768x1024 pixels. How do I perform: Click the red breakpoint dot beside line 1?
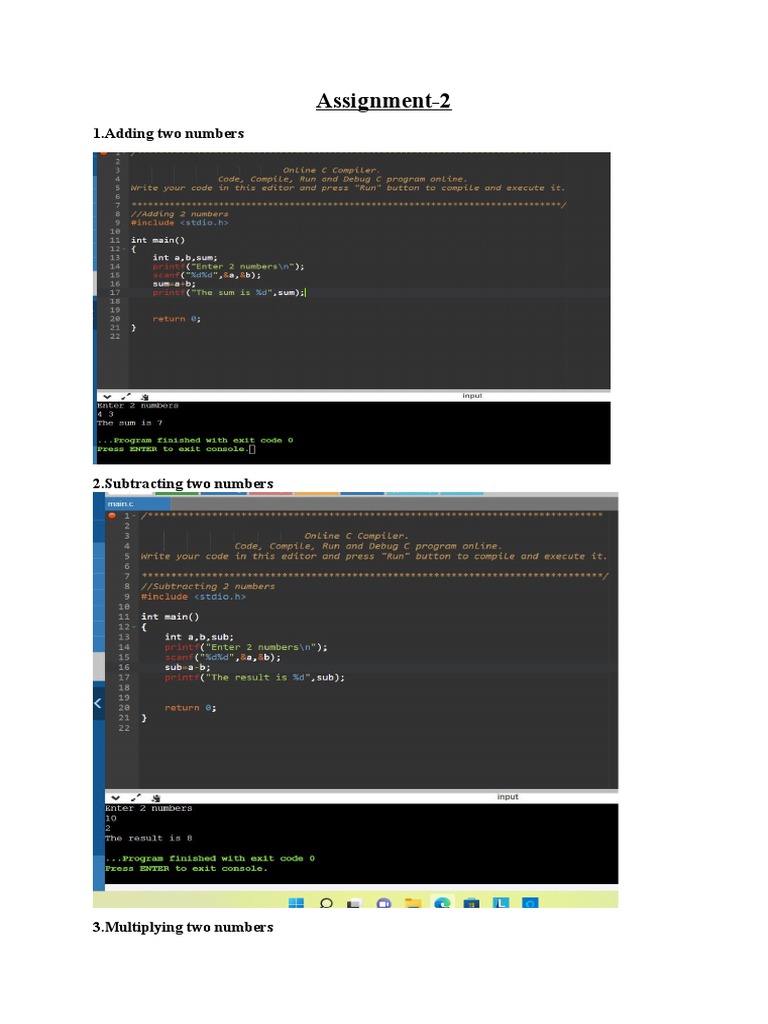pos(112,515)
